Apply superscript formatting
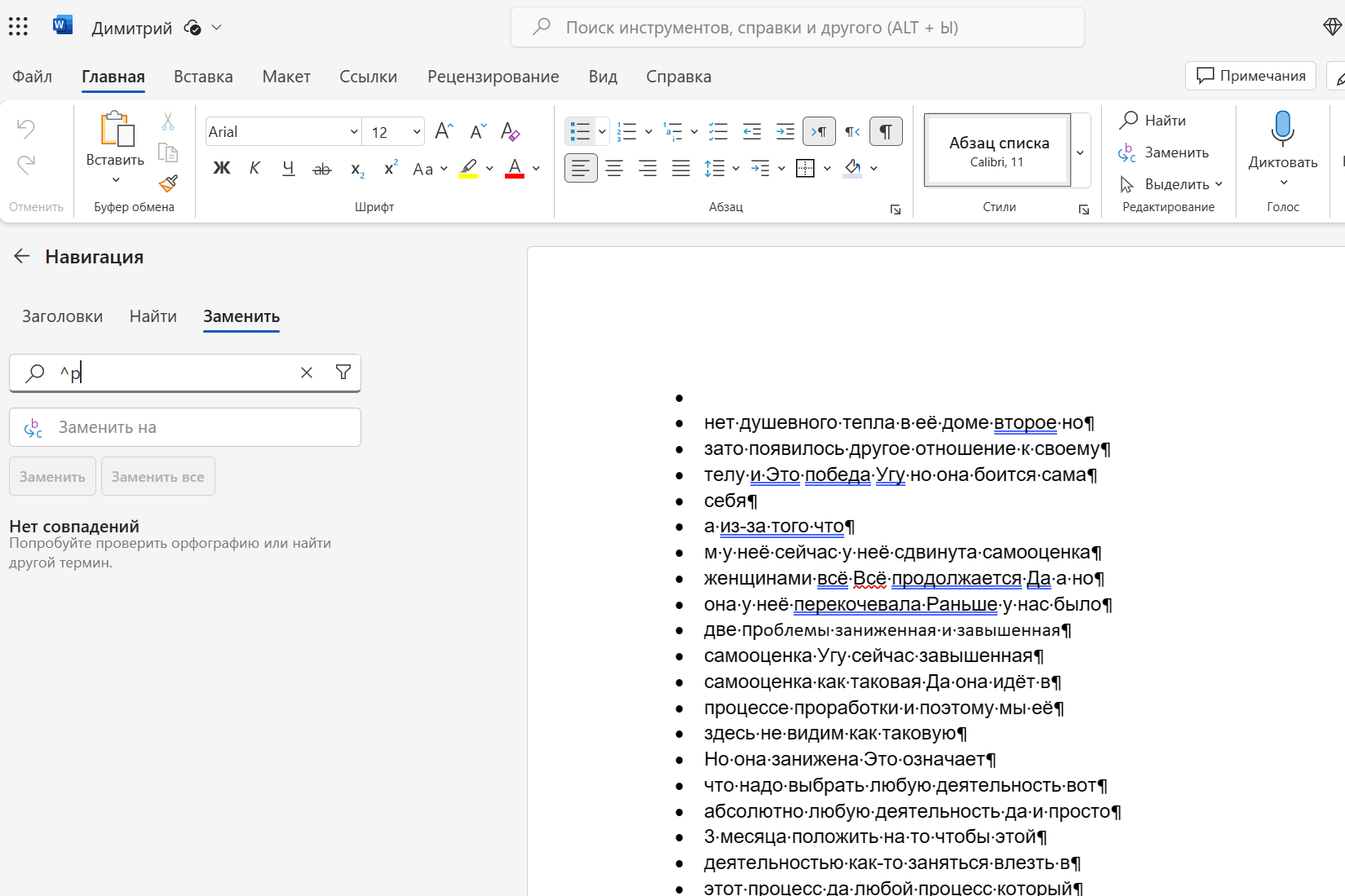 coord(391,168)
